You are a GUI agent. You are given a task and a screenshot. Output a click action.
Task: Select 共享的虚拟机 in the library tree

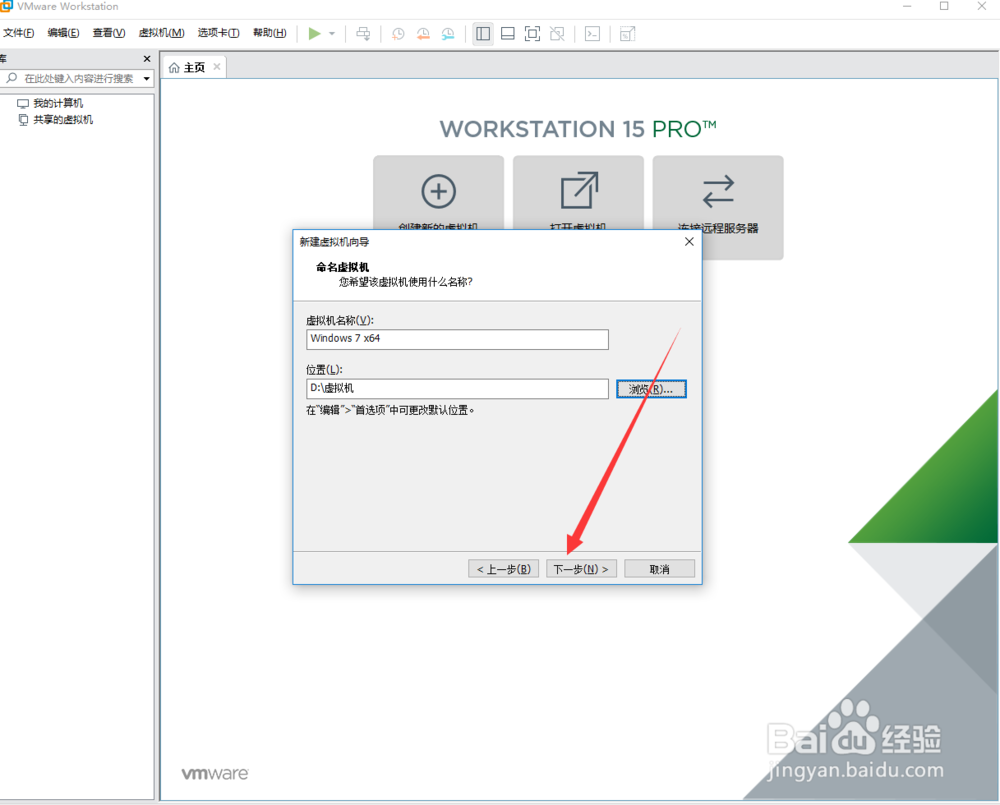[62, 120]
